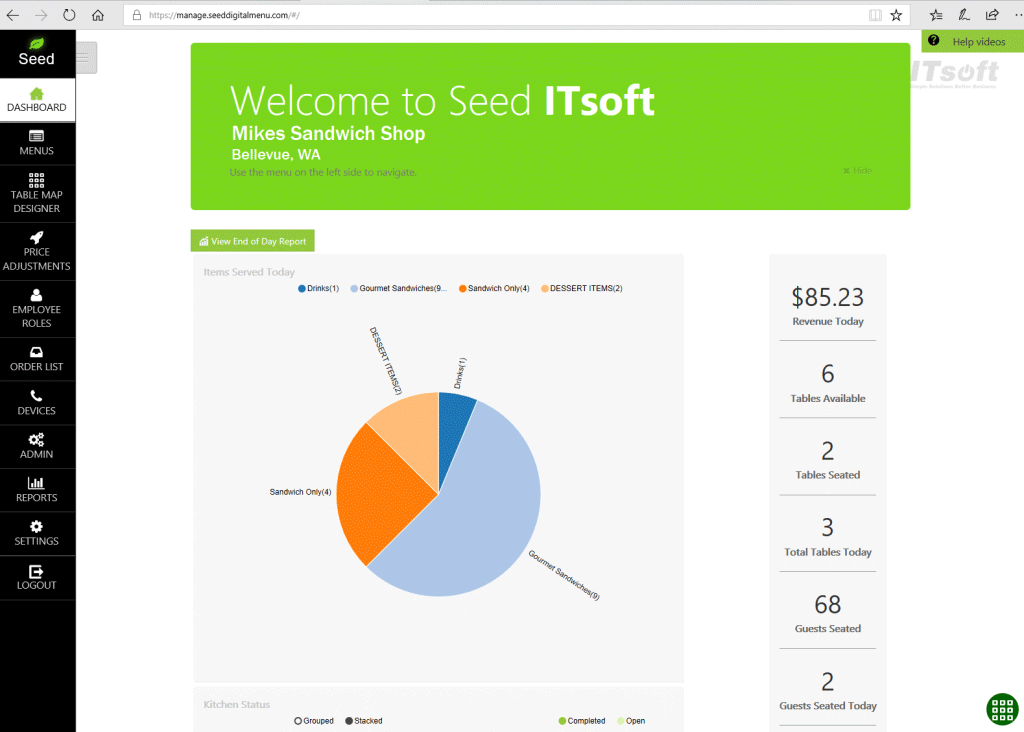Open Devices phone icon
Screen dimensions: 1024x732
click(37, 396)
